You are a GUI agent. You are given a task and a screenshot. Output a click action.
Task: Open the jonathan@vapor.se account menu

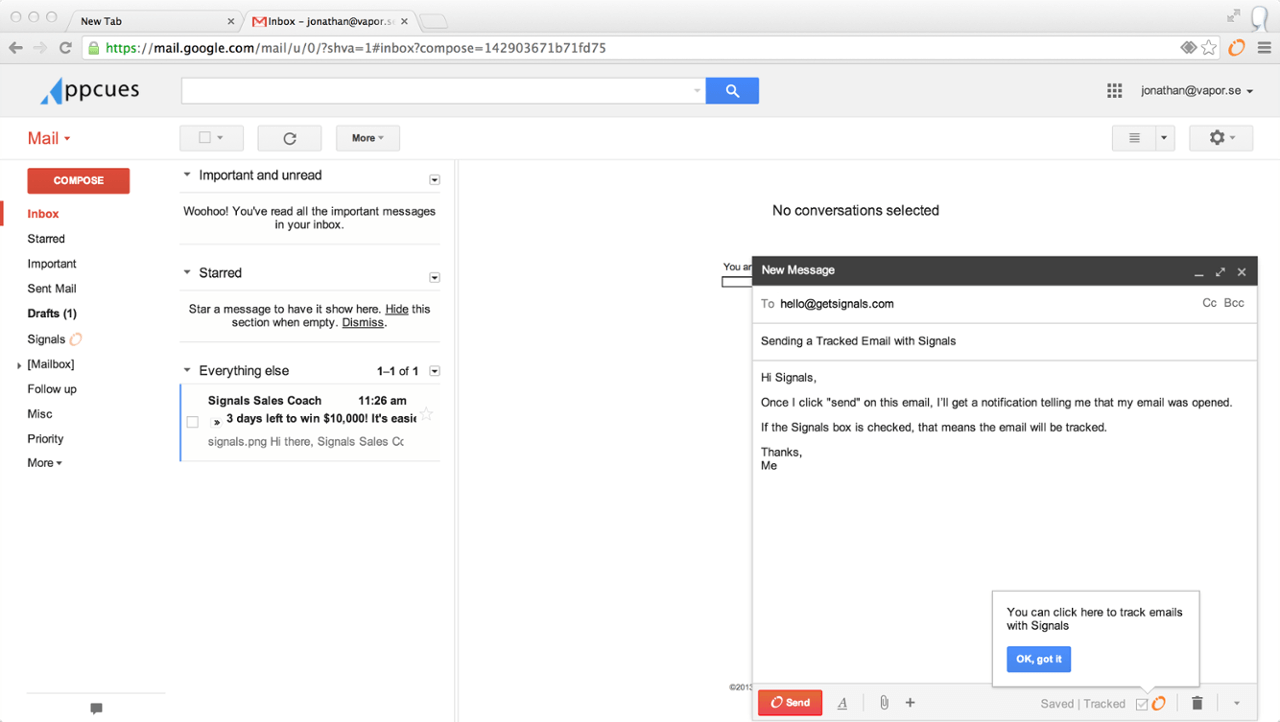tap(1197, 91)
